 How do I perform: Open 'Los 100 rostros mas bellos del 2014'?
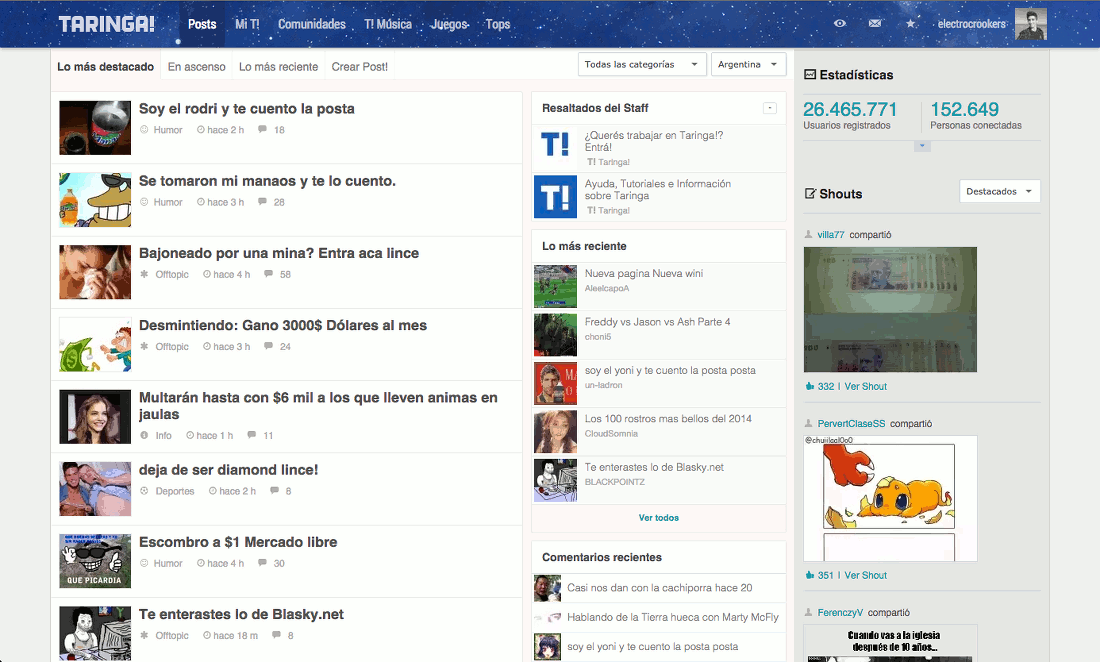coord(668,419)
